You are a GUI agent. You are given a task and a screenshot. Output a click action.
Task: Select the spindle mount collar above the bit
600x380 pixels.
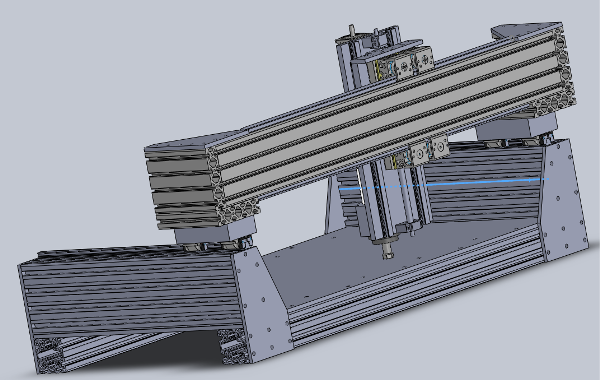point(386,241)
